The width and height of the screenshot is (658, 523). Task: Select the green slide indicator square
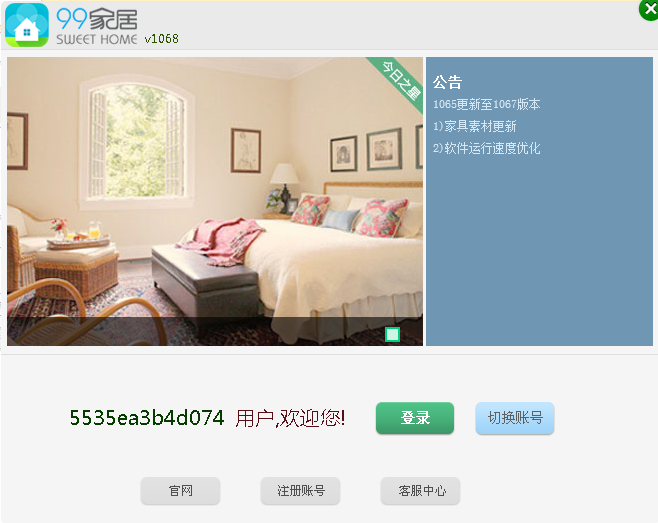[392, 335]
